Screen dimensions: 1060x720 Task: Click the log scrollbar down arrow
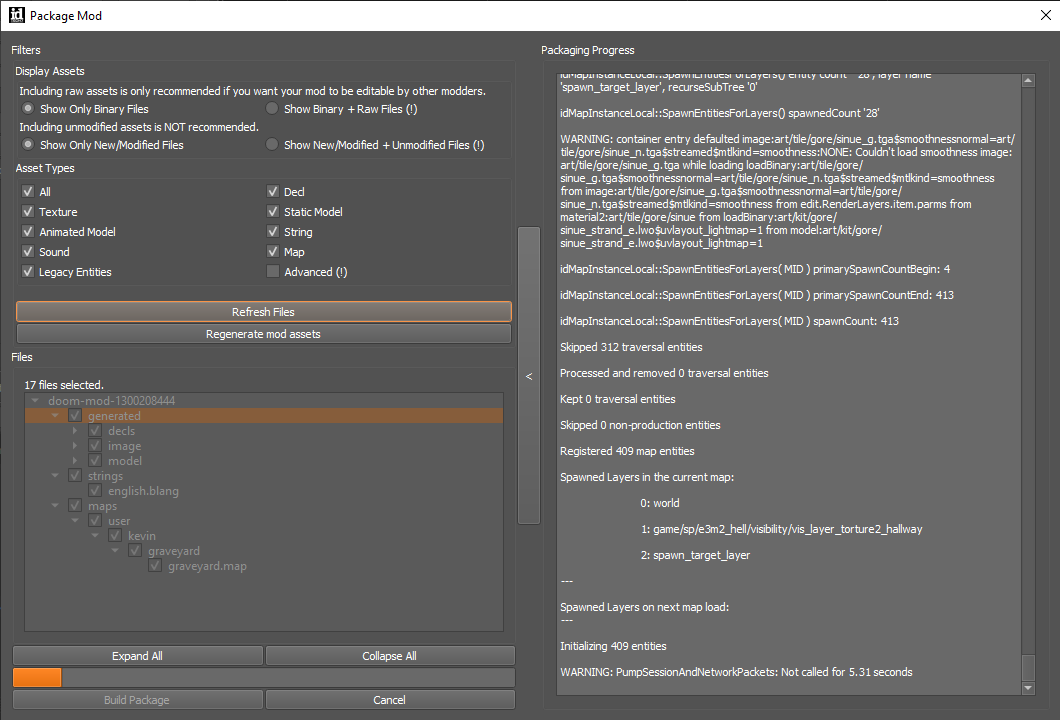pyautogui.click(x=1028, y=688)
